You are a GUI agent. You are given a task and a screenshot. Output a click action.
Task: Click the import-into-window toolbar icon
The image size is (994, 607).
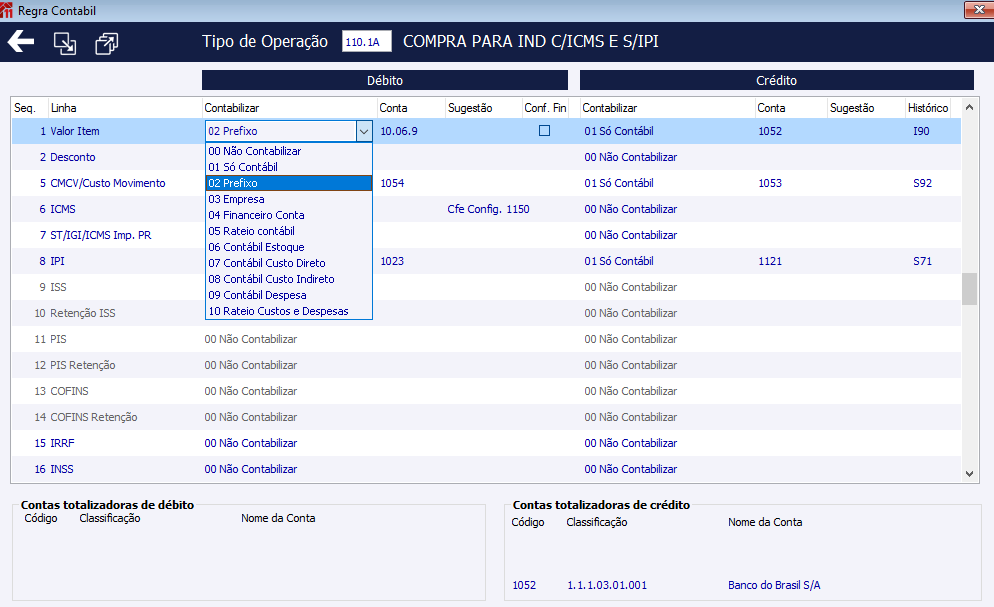[64, 43]
